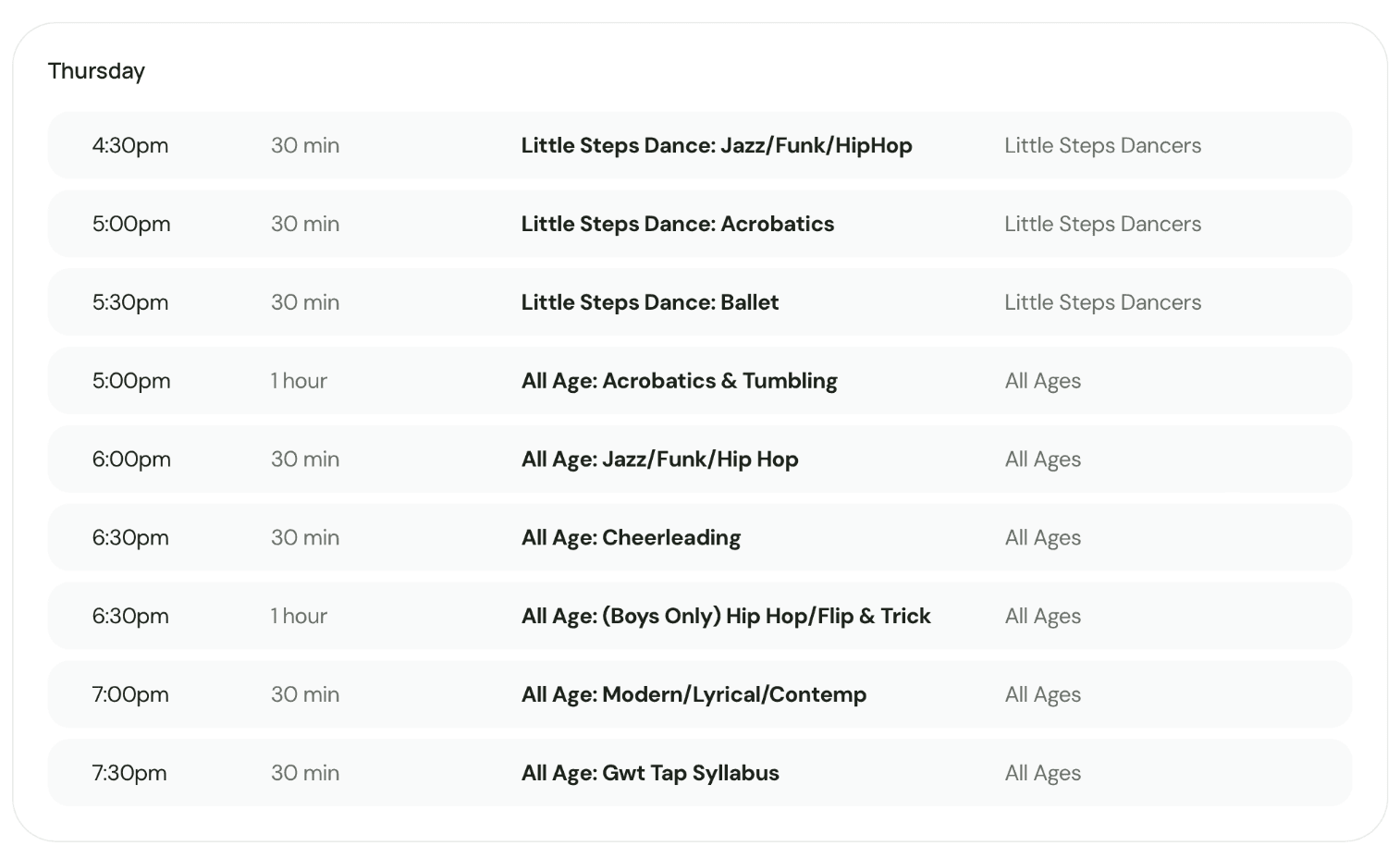Screen dimensions: 1400x858
Task: Click All Age: Acrobatics & Tumbling class
Action: 679,381
